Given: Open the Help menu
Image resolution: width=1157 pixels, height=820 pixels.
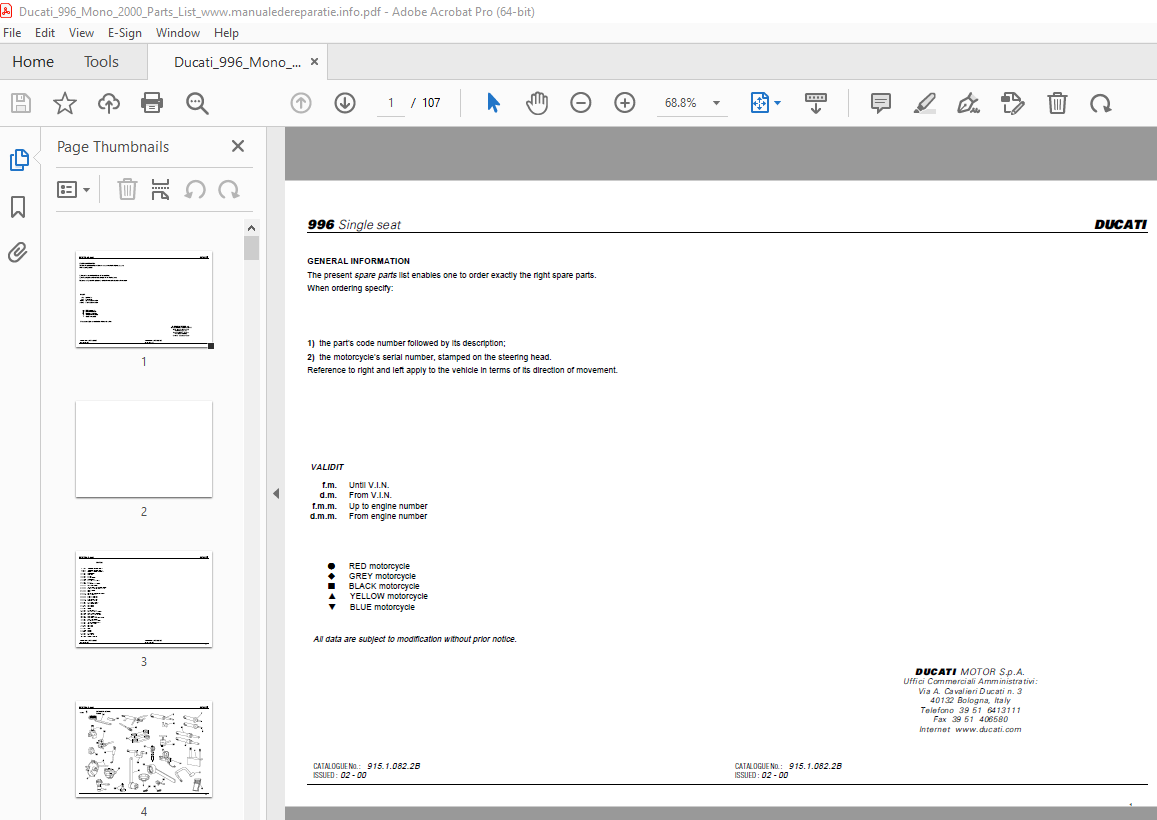Looking at the screenshot, I should tap(226, 32).
